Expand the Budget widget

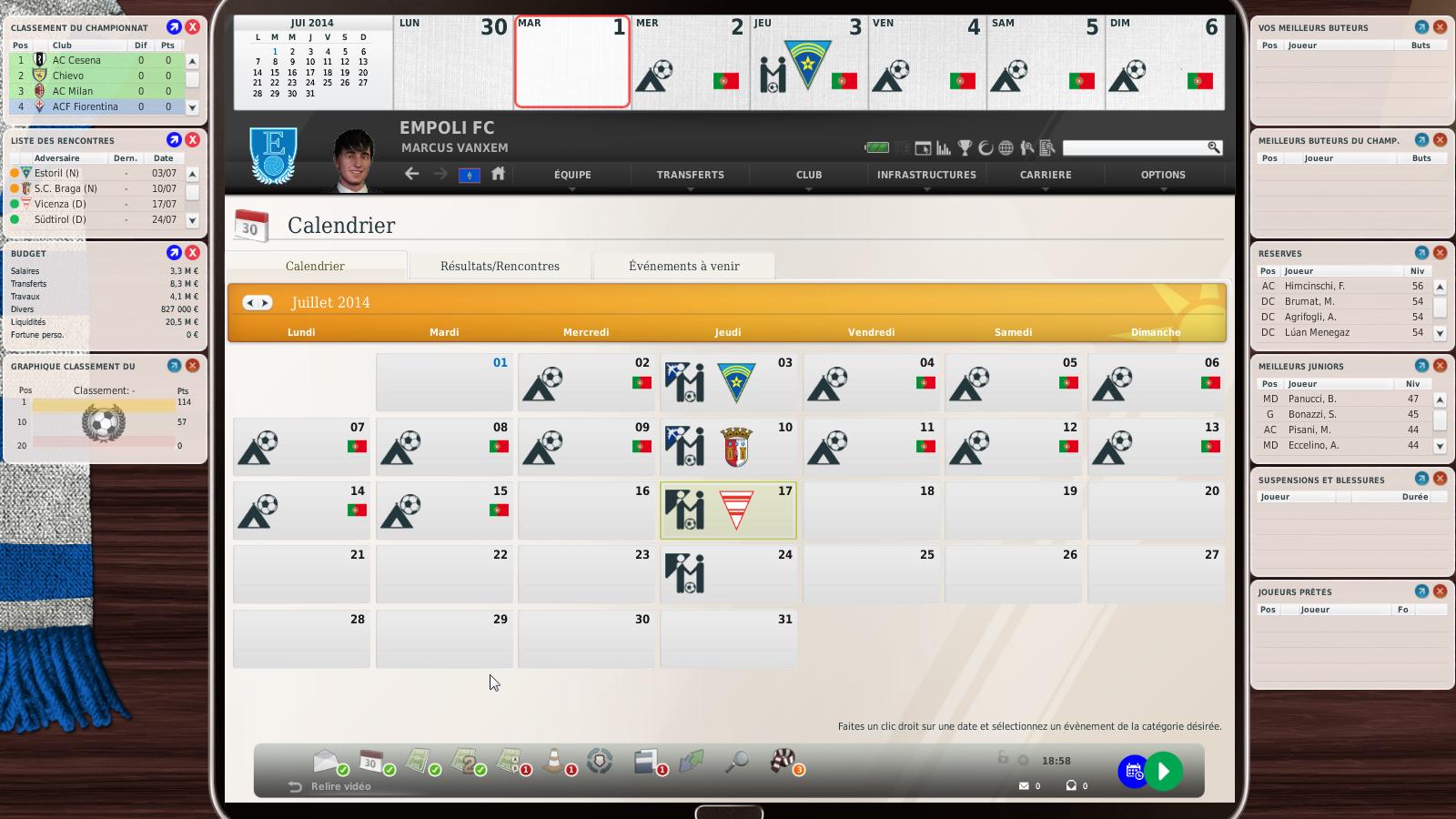click(174, 253)
